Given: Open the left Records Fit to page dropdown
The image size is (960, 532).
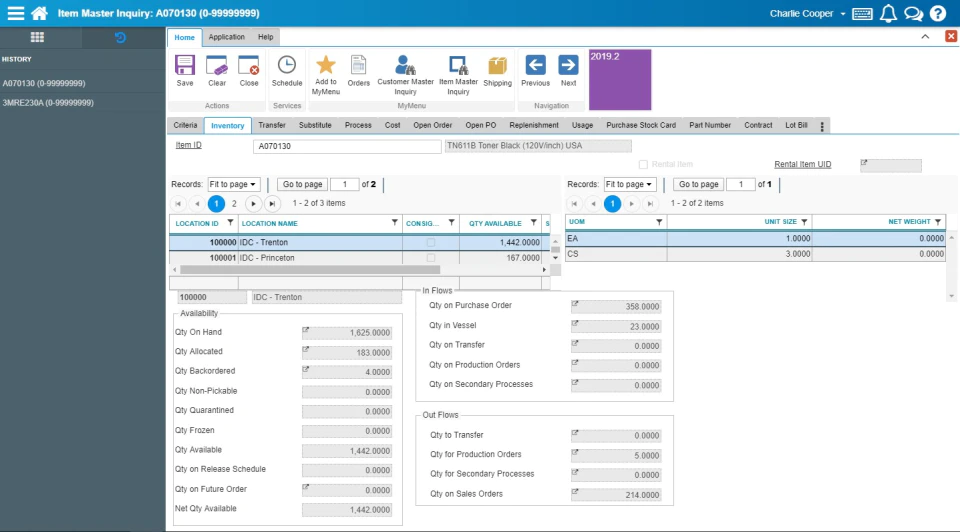Looking at the screenshot, I should [233, 184].
